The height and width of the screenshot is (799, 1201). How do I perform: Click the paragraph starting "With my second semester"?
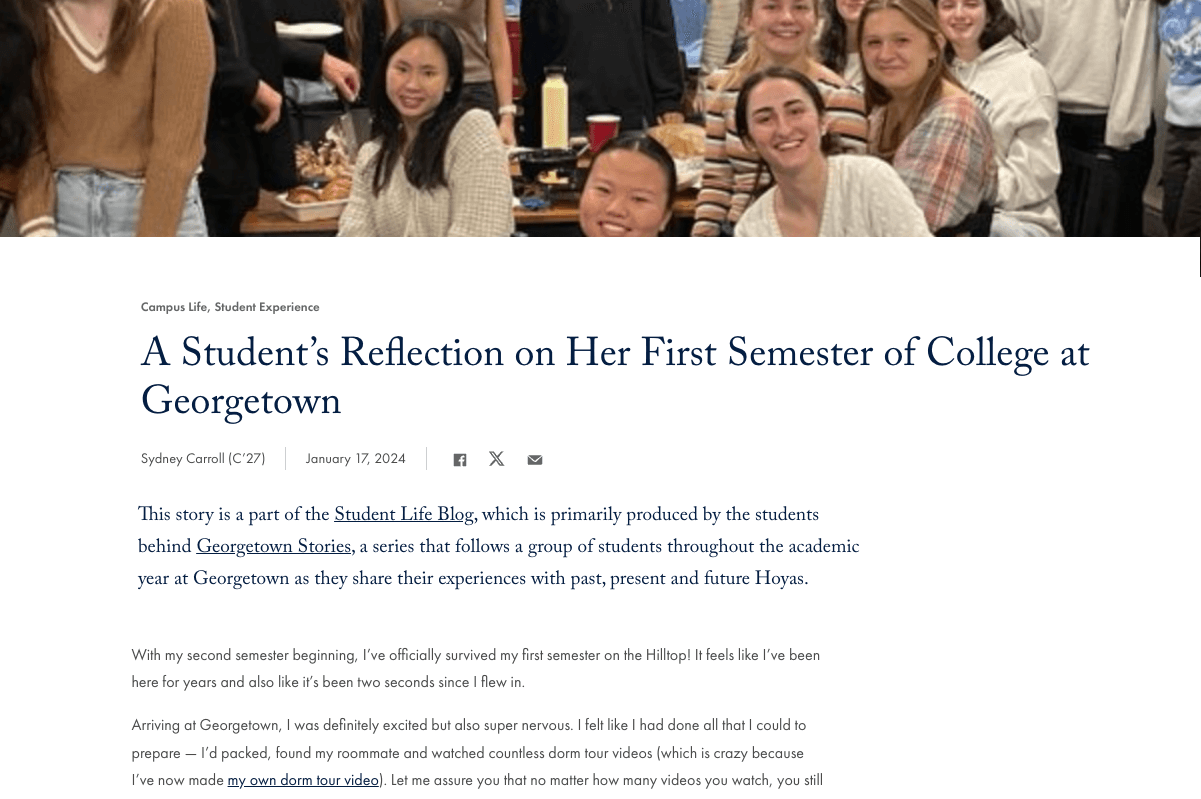pos(475,668)
